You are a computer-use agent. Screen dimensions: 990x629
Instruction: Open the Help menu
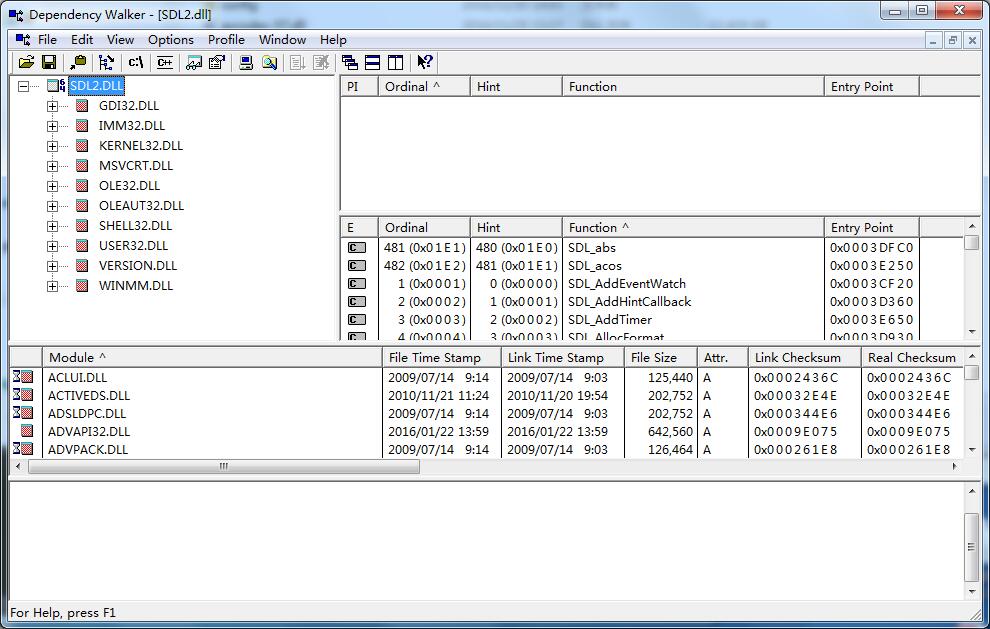click(x=333, y=39)
